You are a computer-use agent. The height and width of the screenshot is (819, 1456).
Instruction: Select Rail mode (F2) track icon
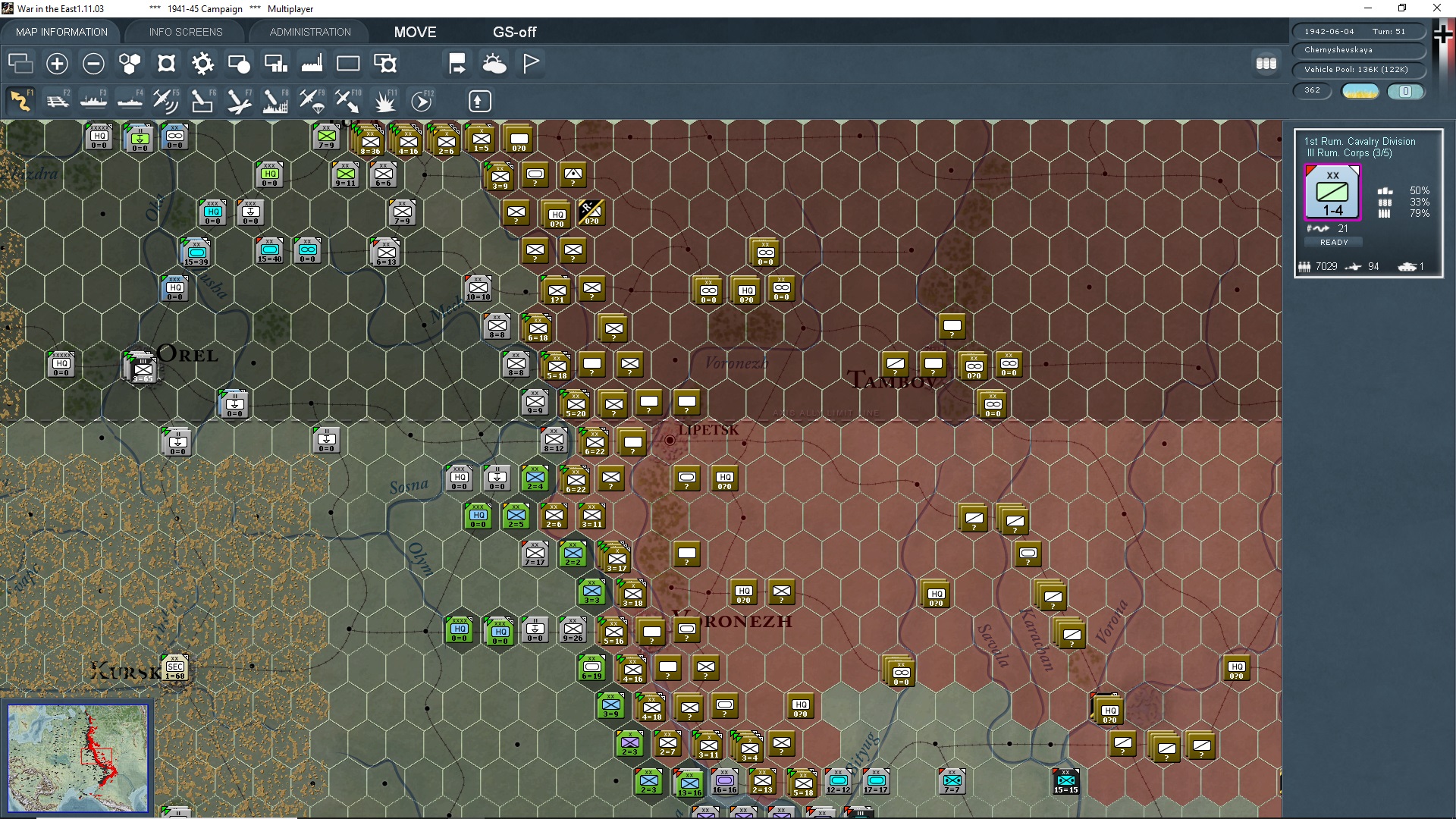pos(58,101)
